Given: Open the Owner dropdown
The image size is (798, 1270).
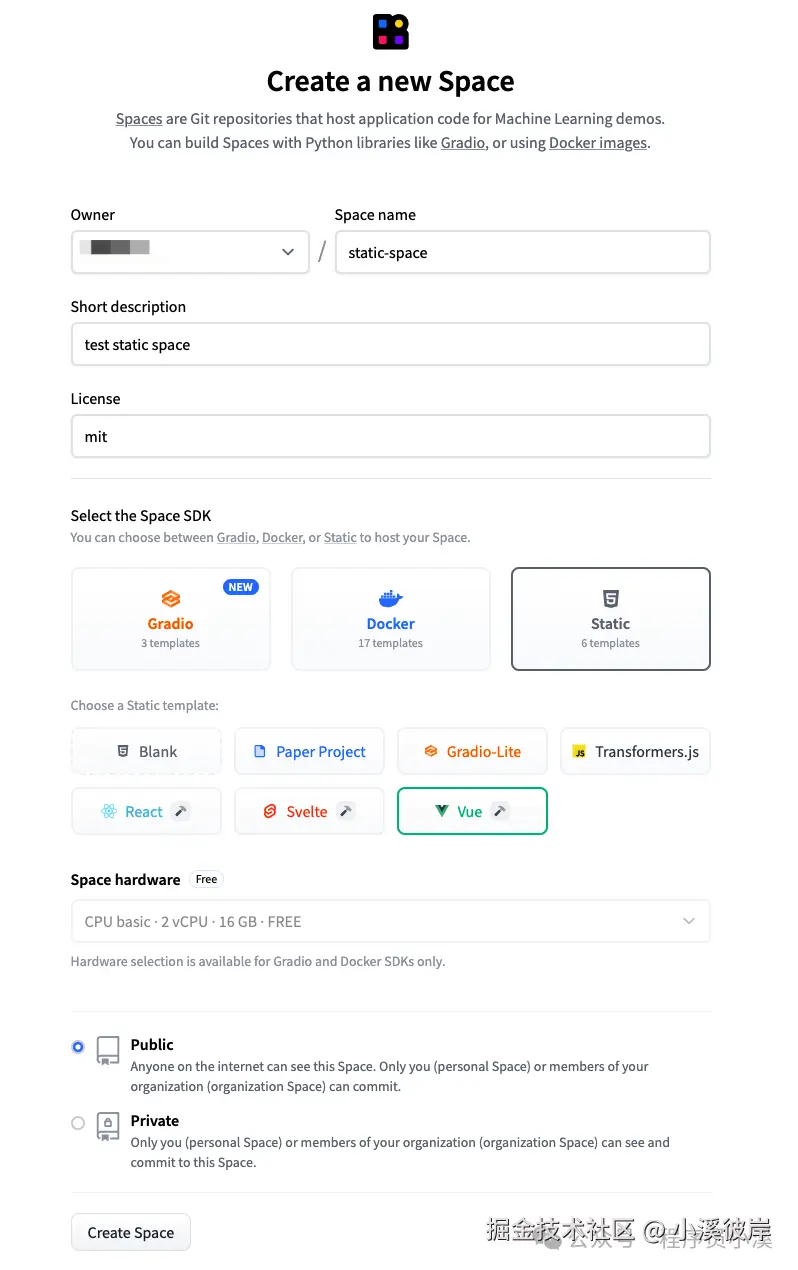Looking at the screenshot, I should (x=190, y=252).
